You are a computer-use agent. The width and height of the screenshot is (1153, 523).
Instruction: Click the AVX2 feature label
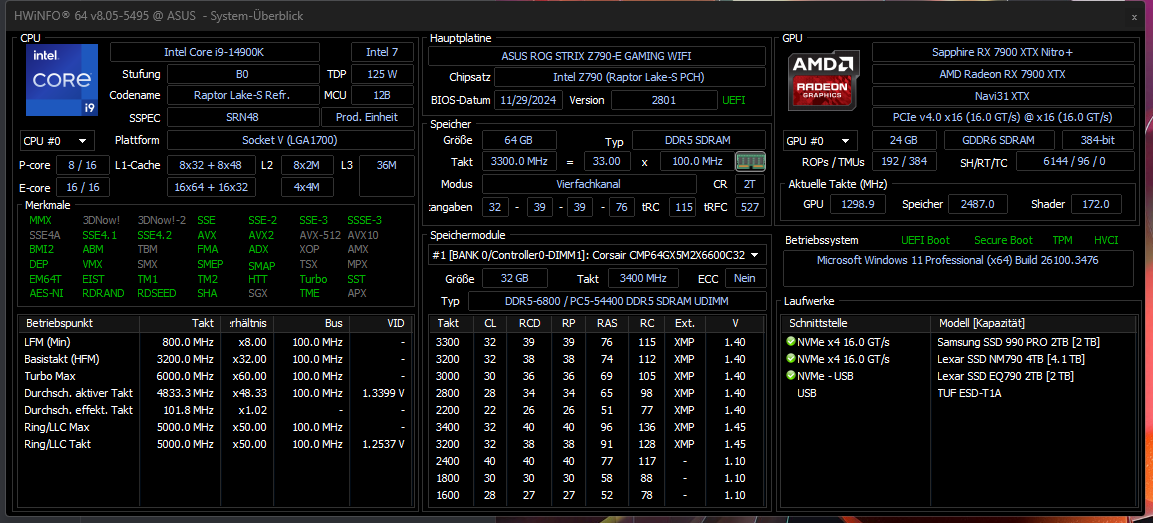pyautogui.click(x=260, y=235)
